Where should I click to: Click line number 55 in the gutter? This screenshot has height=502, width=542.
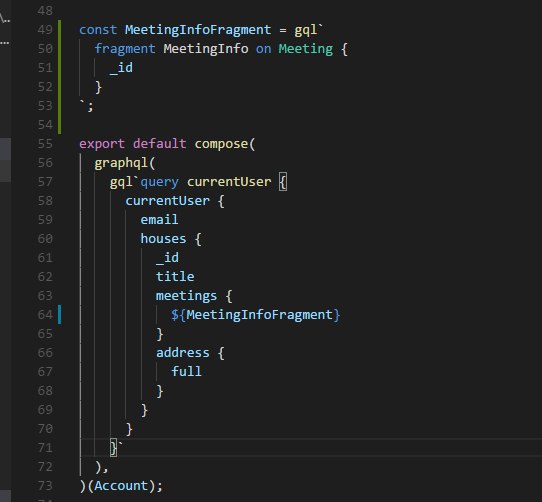pyautogui.click(x=45, y=144)
